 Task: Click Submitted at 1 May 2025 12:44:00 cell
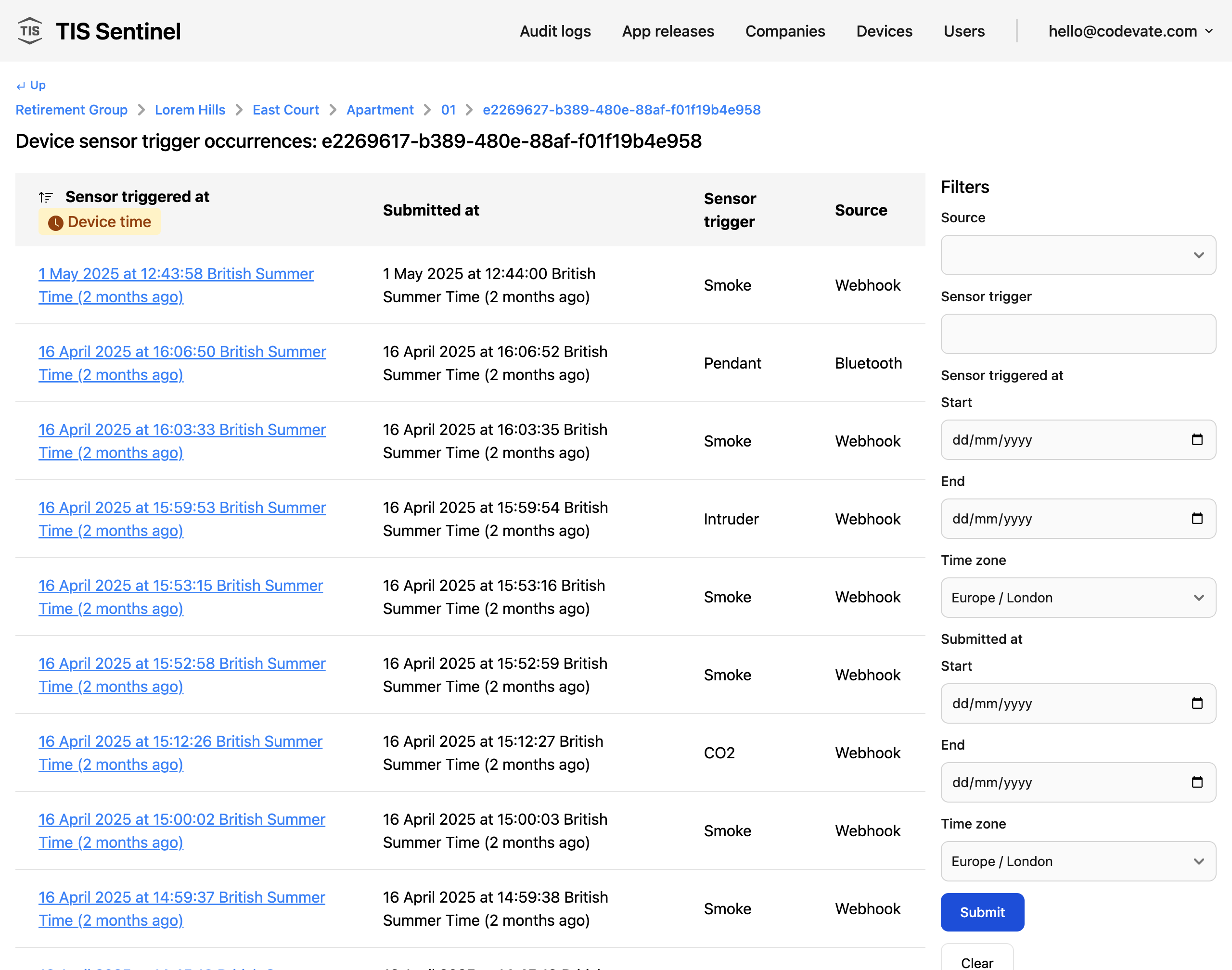pos(489,285)
